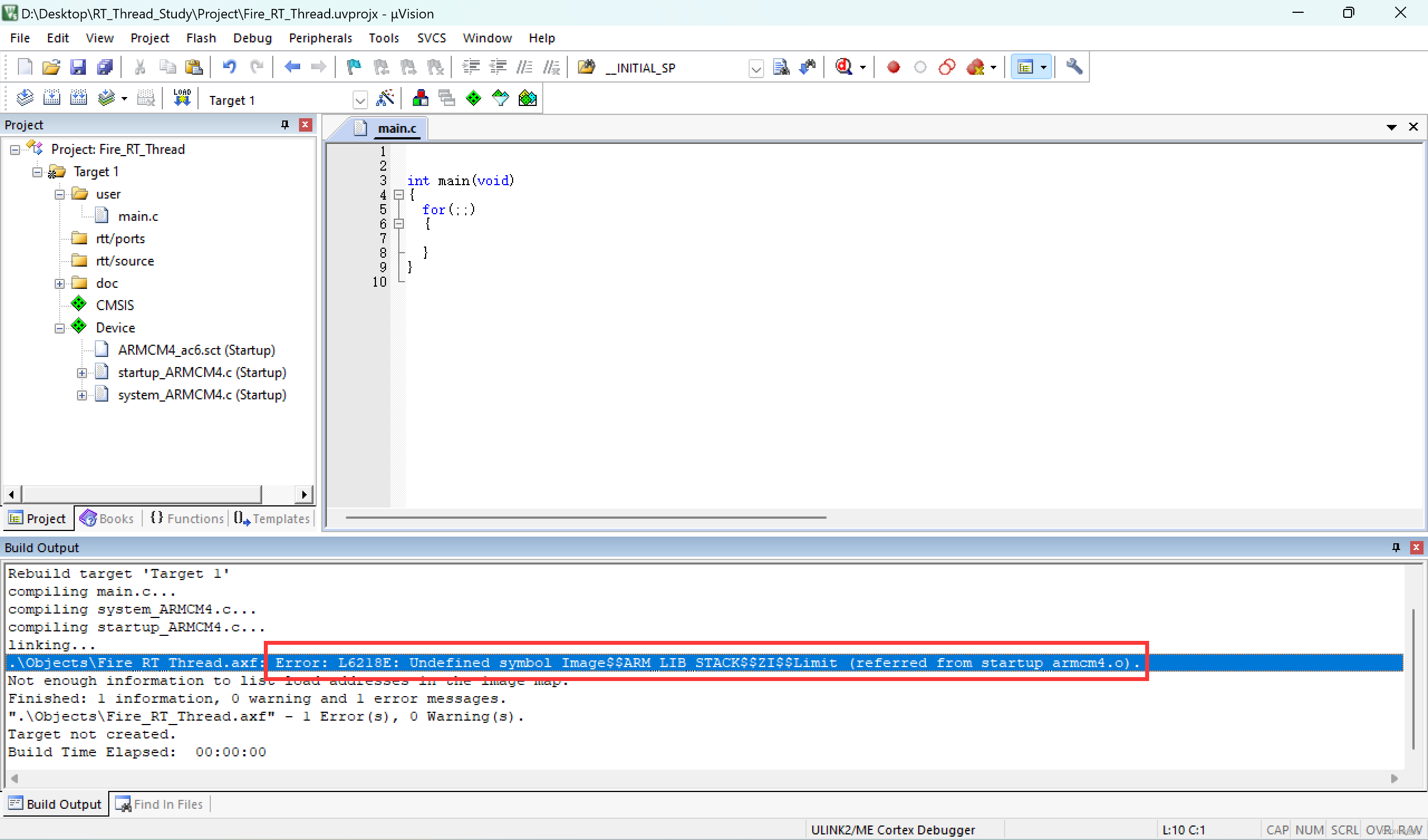
Task: Download to flash with LOAD icon
Action: coord(182,99)
